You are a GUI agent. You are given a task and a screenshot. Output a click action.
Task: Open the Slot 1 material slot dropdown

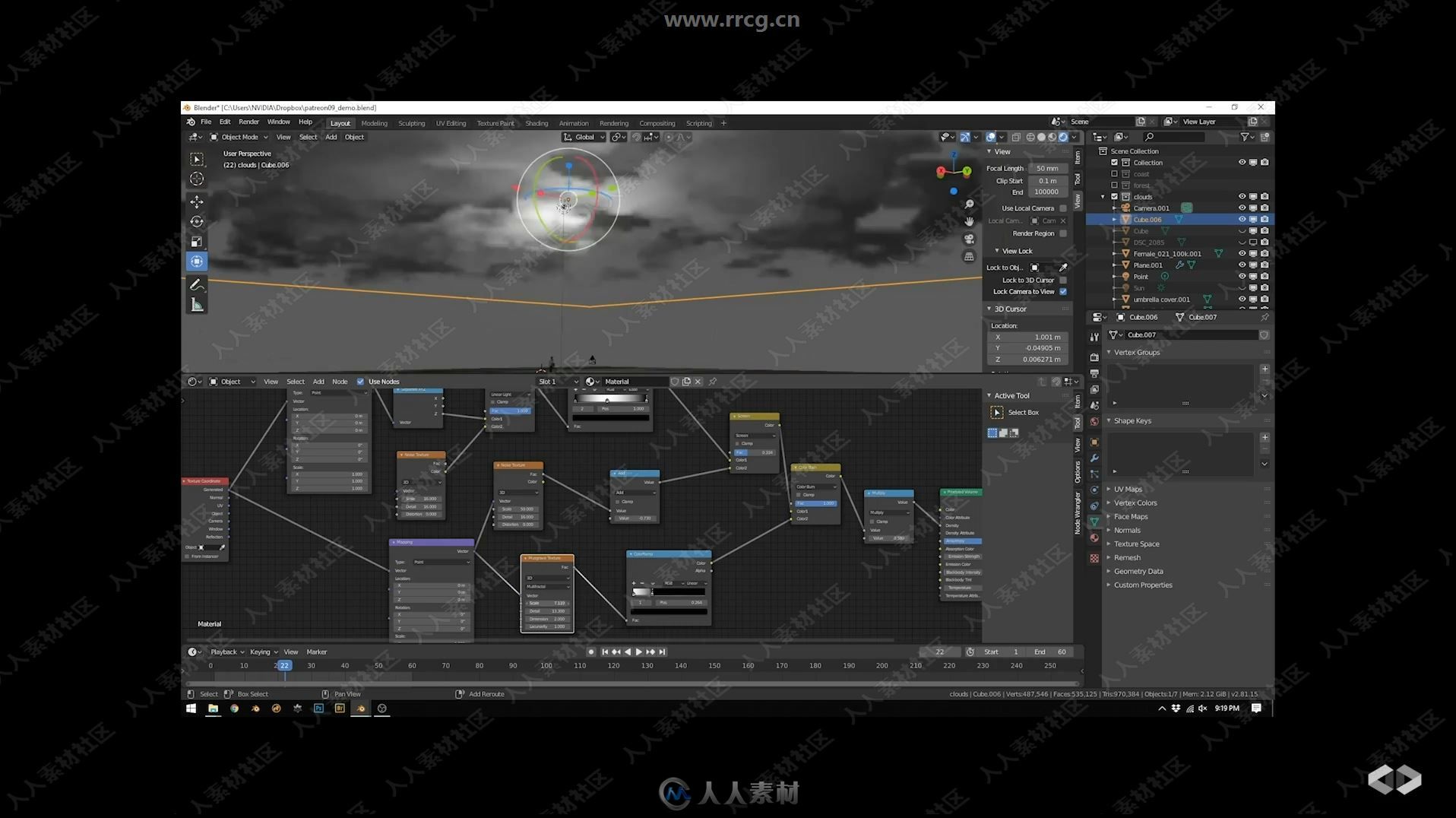point(558,382)
